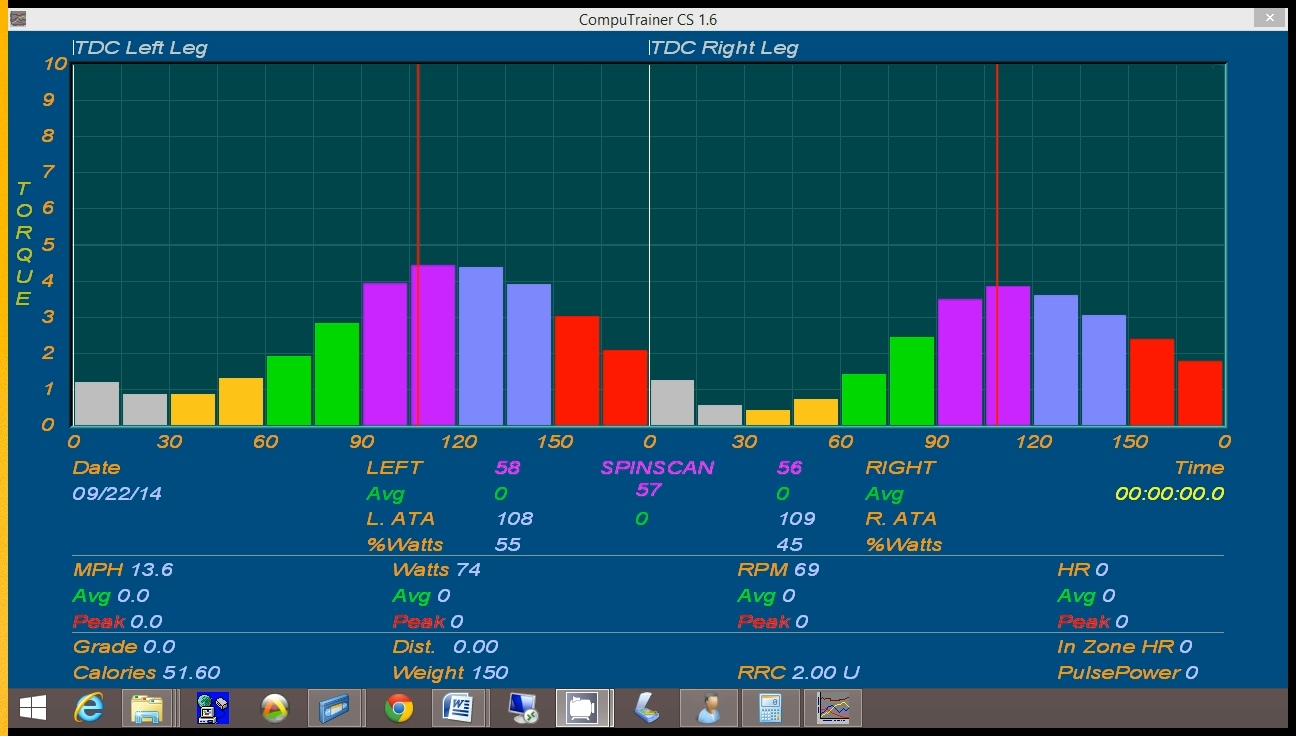Click the 'HR 0' readout

pyautogui.click(x=1083, y=570)
